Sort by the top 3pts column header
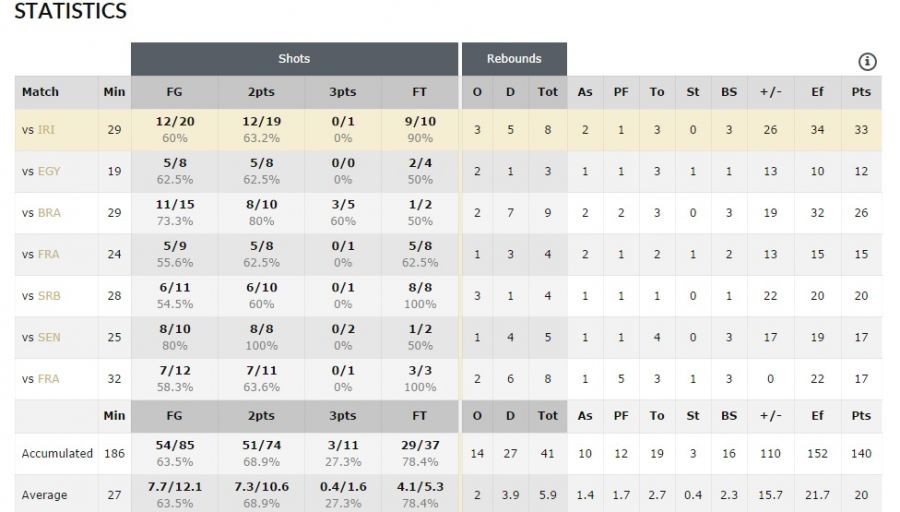900x512 pixels. click(x=342, y=92)
